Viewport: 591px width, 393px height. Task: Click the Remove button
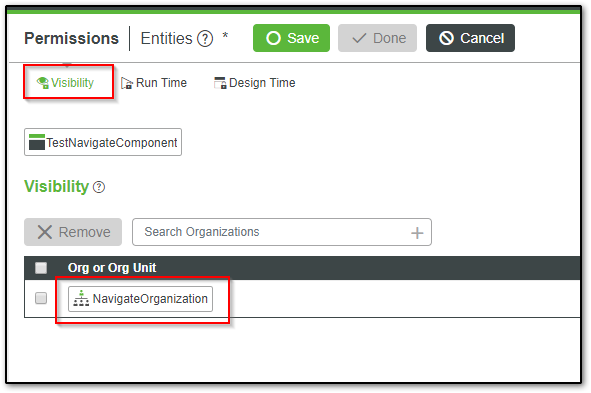click(73, 232)
